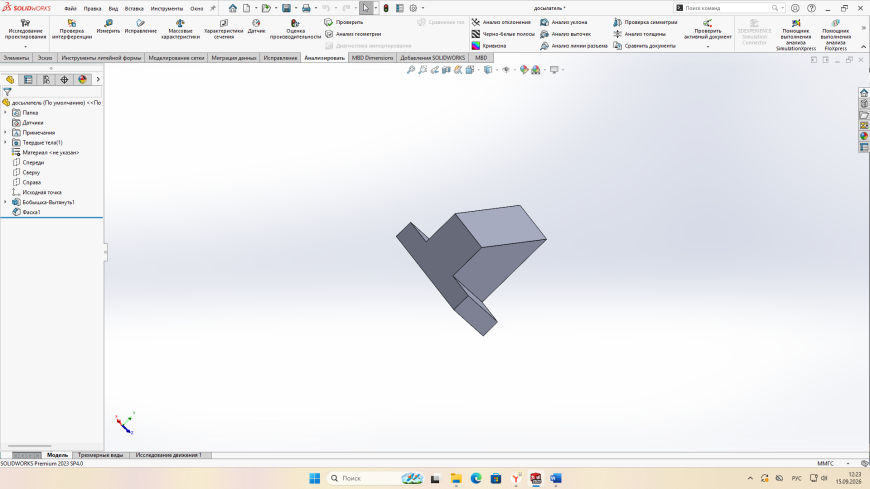Open Исследование проектирования dropdown arrow
The image size is (870, 489).
[x=26, y=47]
